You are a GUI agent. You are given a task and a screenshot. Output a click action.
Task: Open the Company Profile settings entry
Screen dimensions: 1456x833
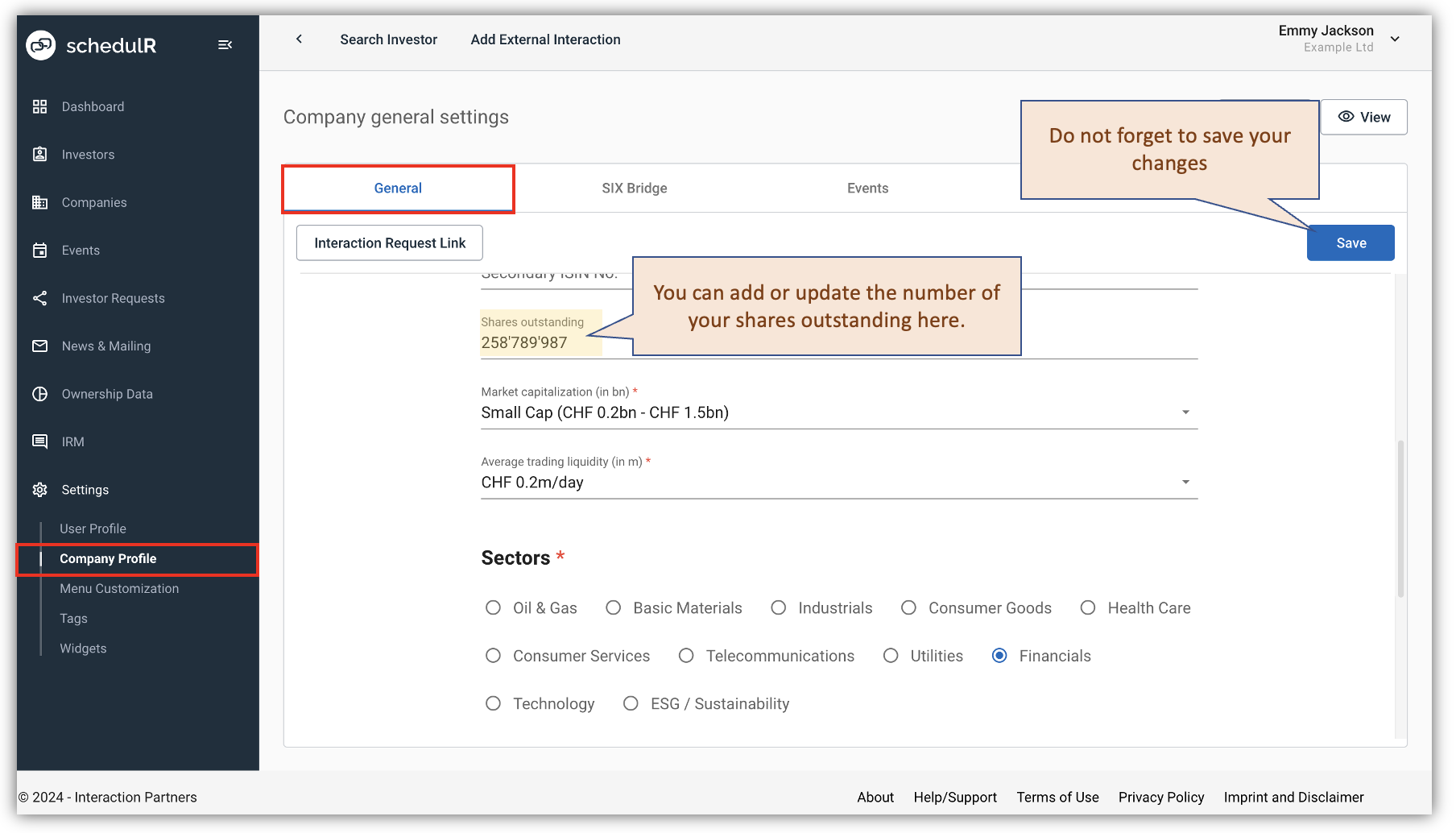click(108, 558)
